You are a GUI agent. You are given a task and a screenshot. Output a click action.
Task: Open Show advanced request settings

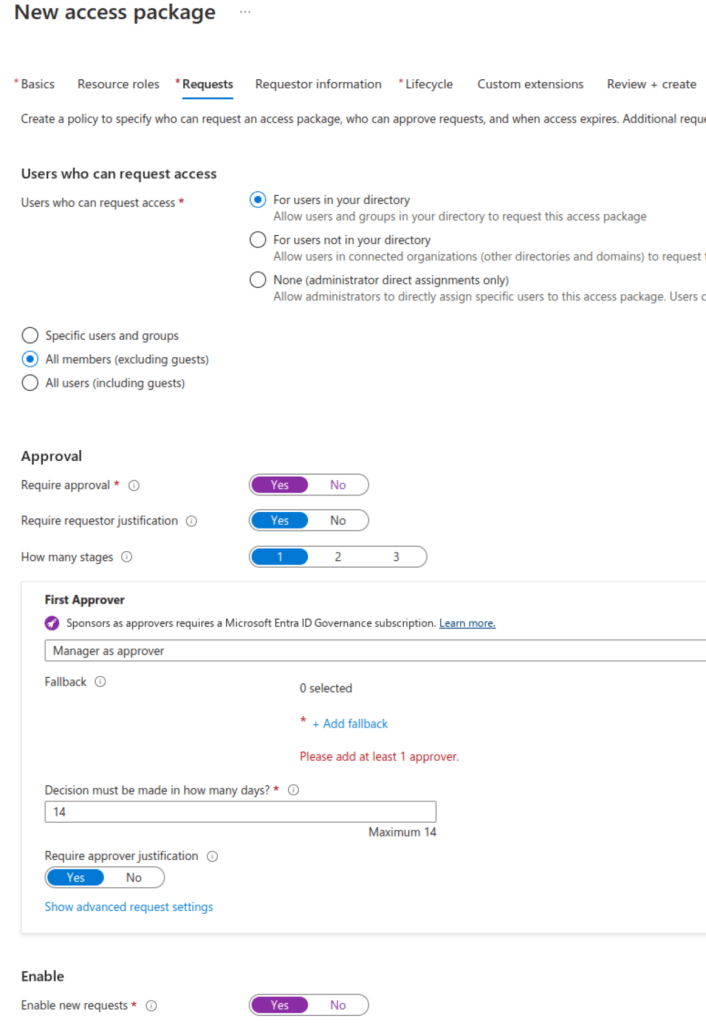pyautogui.click(x=129, y=907)
